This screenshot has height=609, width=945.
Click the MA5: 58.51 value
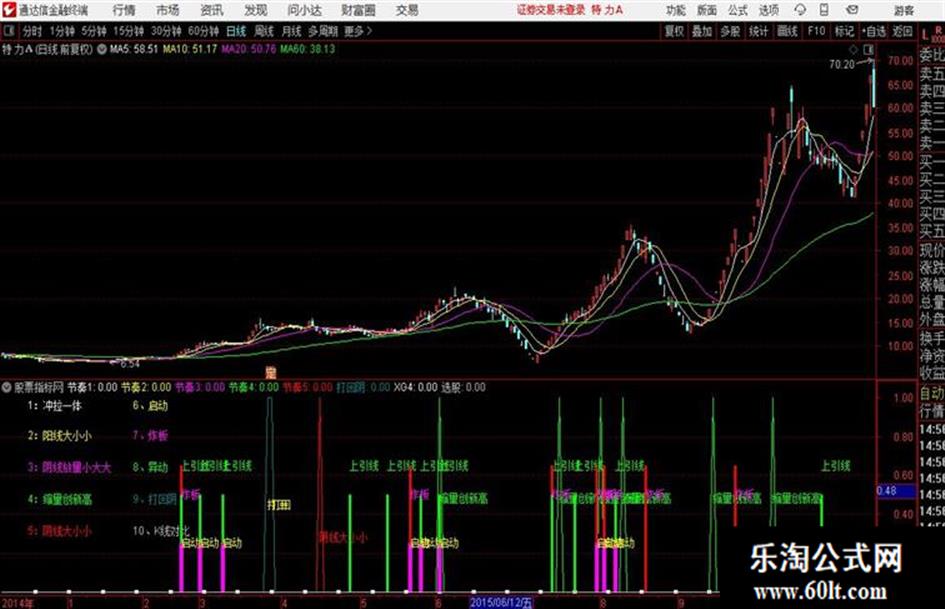tap(134, 49)
